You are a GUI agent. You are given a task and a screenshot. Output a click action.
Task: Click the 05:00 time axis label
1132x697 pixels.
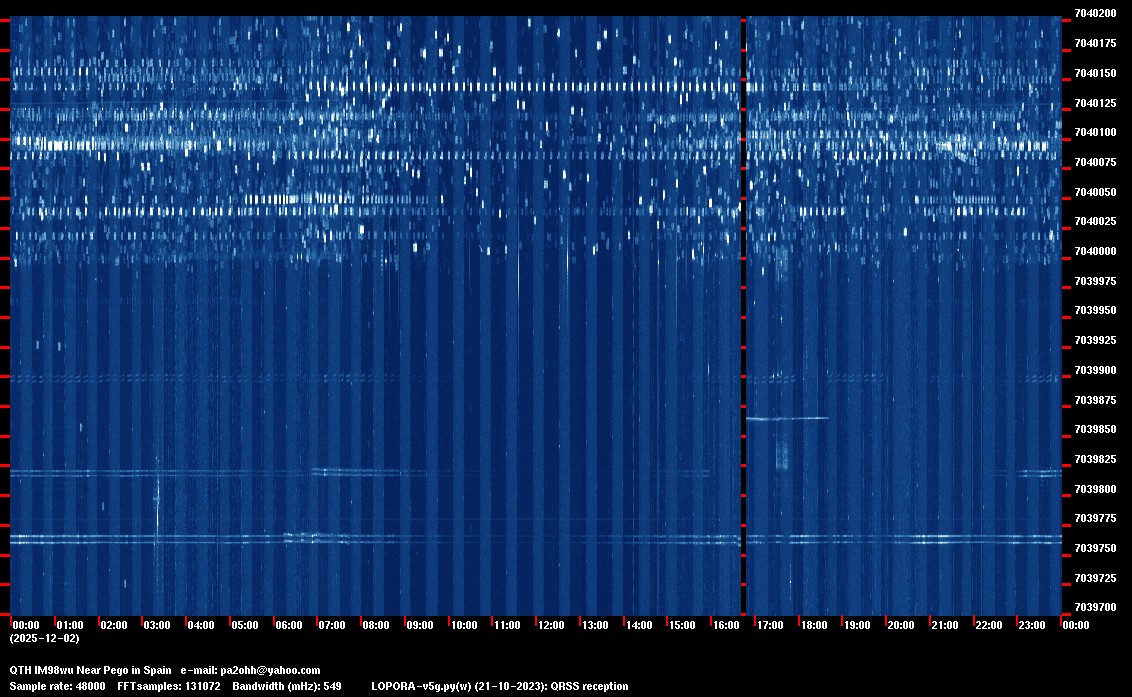[245, 625]
